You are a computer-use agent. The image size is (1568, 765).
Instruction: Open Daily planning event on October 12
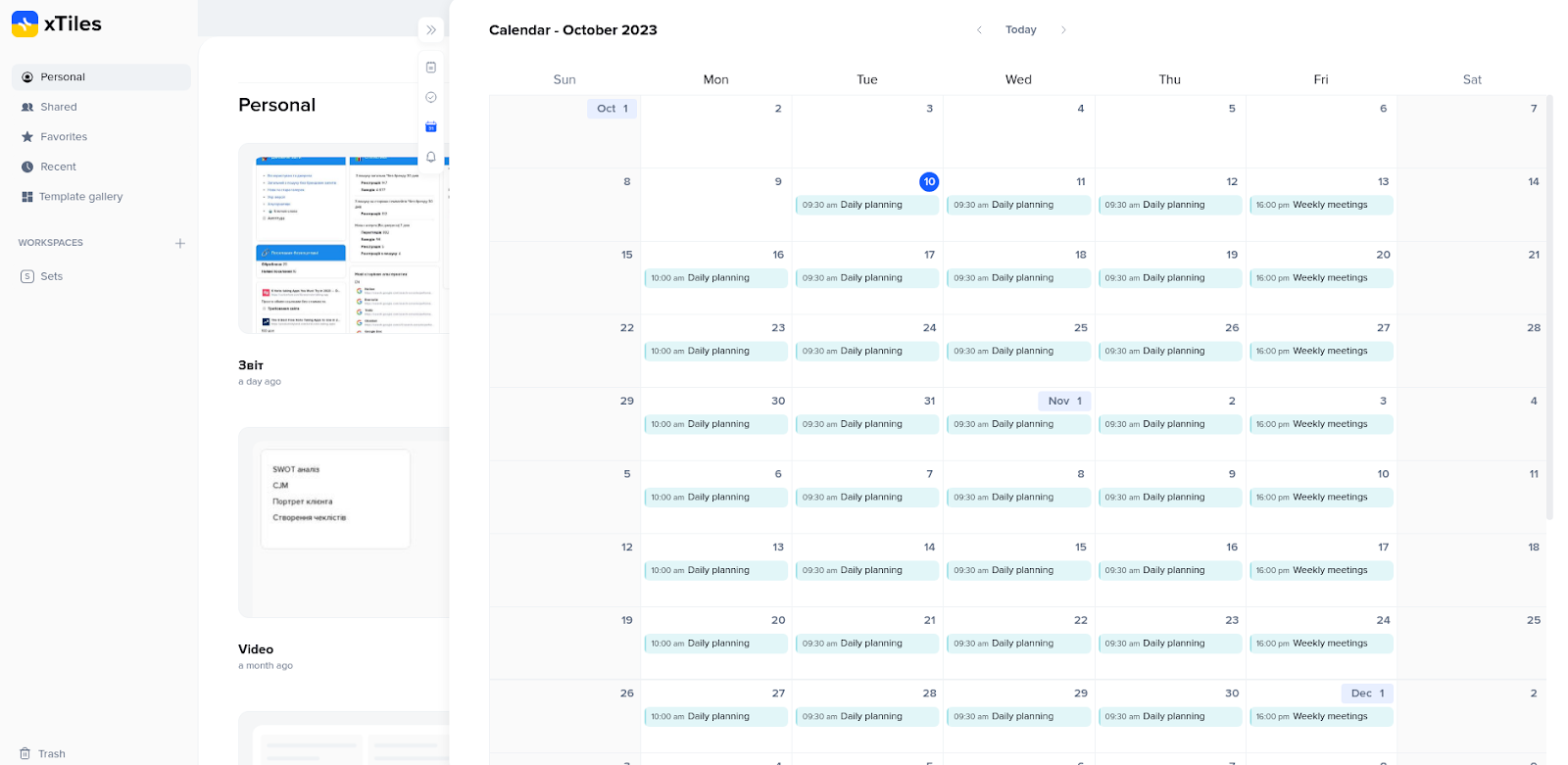1170,205
